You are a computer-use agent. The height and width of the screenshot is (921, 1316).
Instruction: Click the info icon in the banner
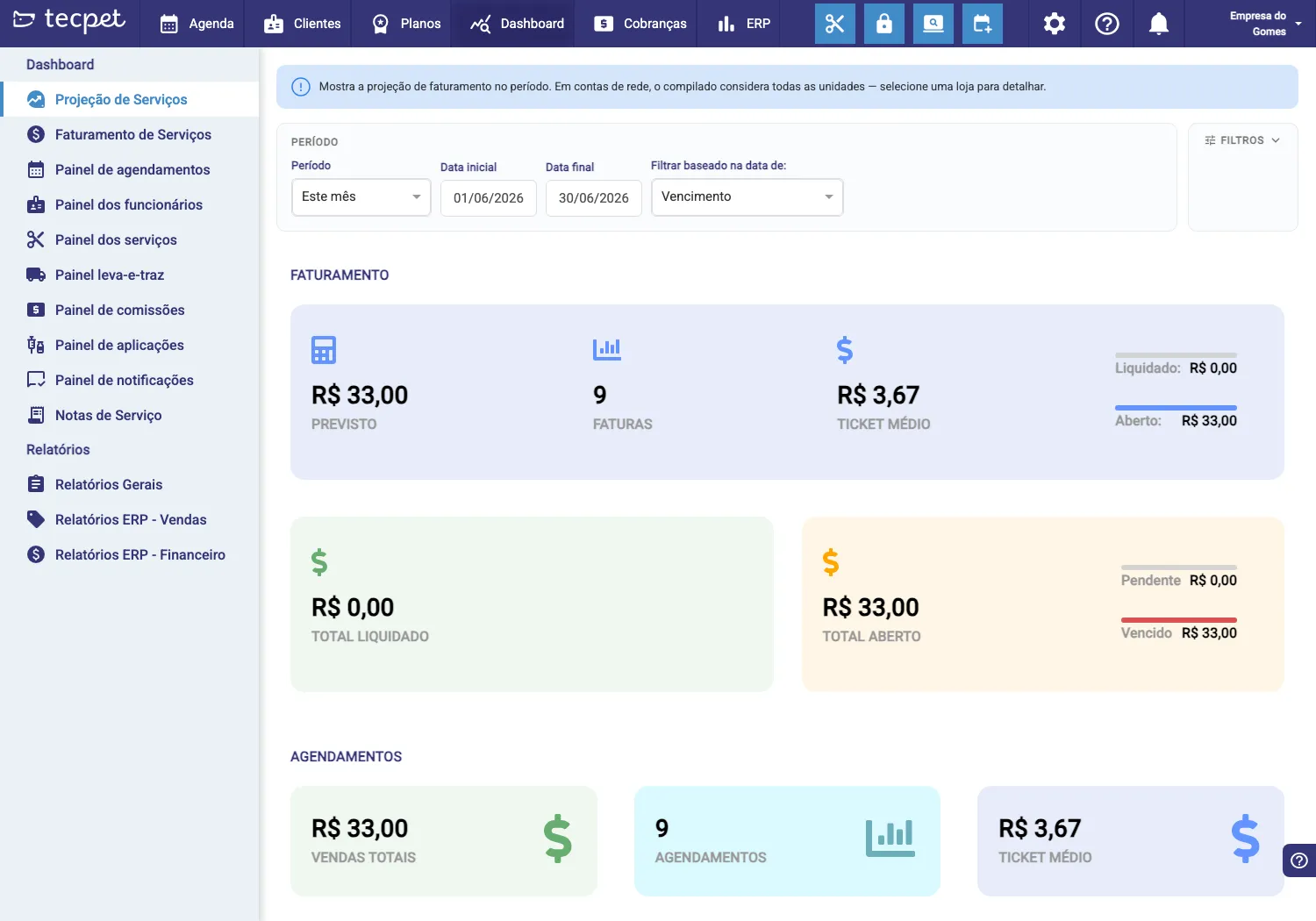click(300, 87)
